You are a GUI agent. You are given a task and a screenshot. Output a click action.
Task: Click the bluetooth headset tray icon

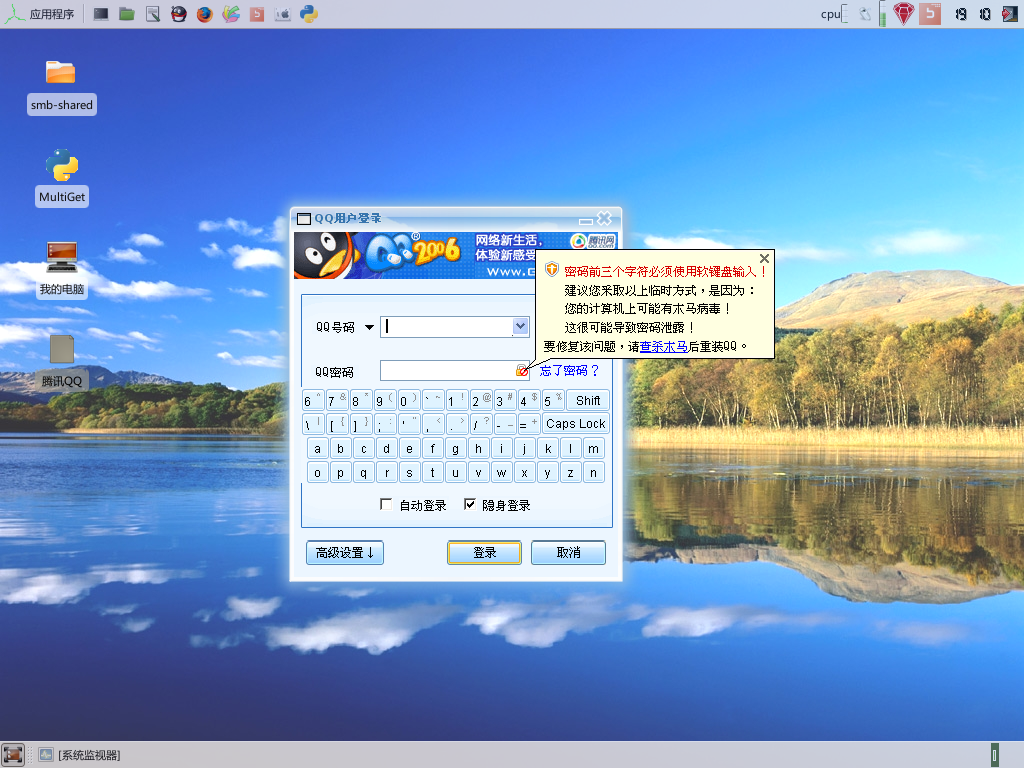point(865,14)
